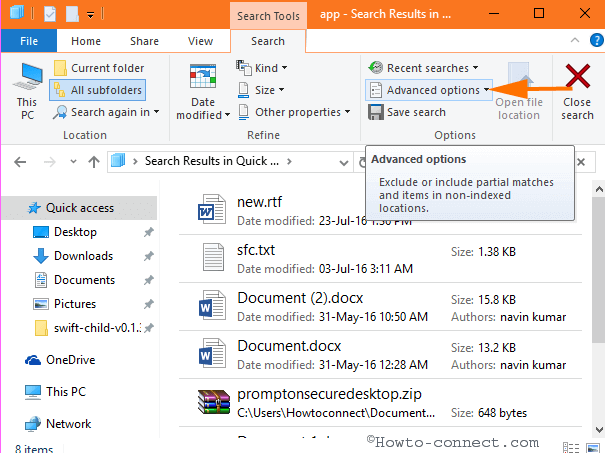Select Document.docx result
Image resolution: width=605 pixels, height=453 pixels.
click(380, 355)
